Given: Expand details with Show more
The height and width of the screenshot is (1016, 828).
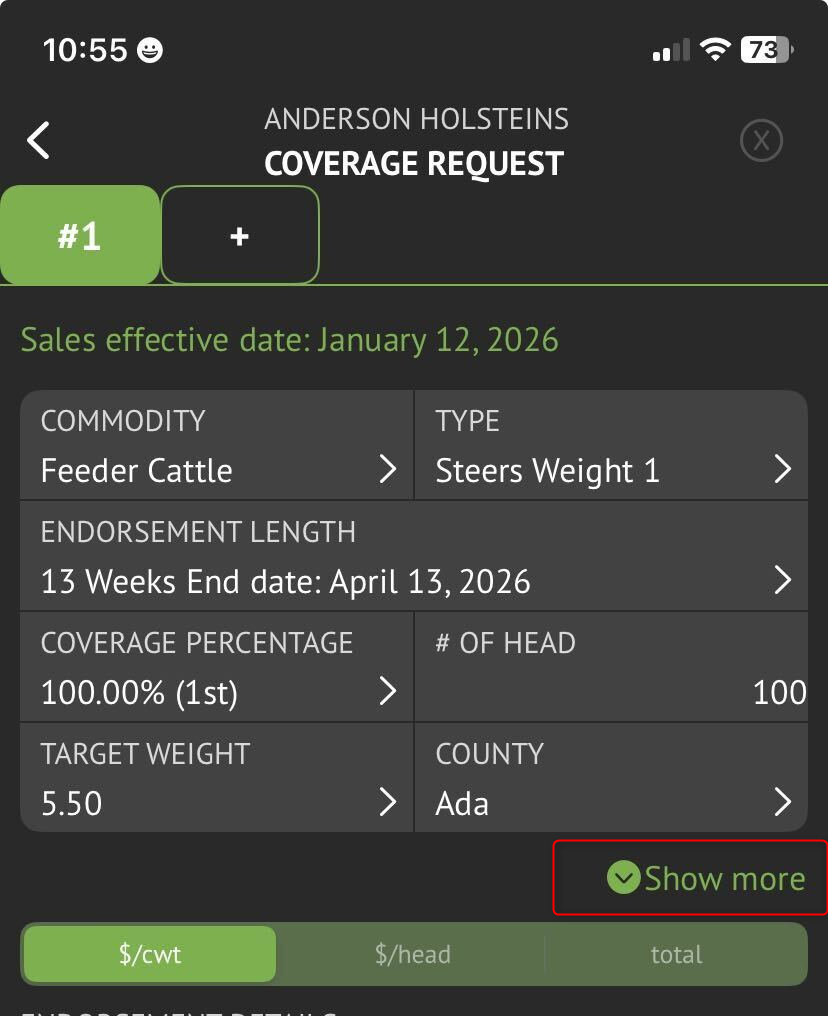Looking at the screenshot, I should [724, 878].
